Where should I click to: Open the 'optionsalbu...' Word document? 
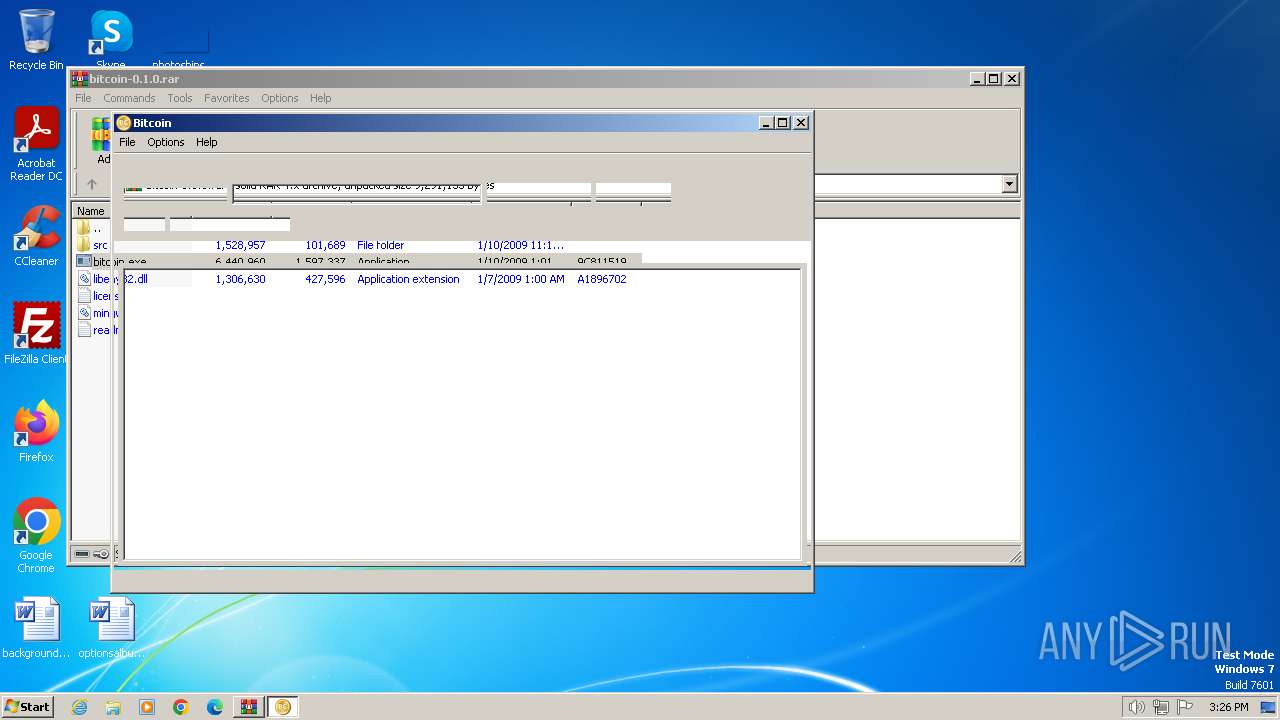[x=111, y=628]
